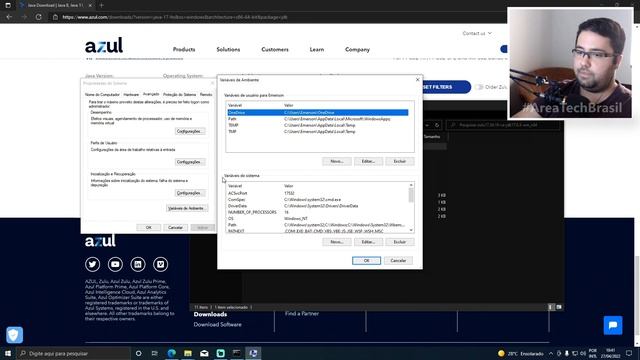Confirm the Variáveis de Ambiente dialog with OK
This screenshot has width=640, height=360.
(x=367, y=260)
